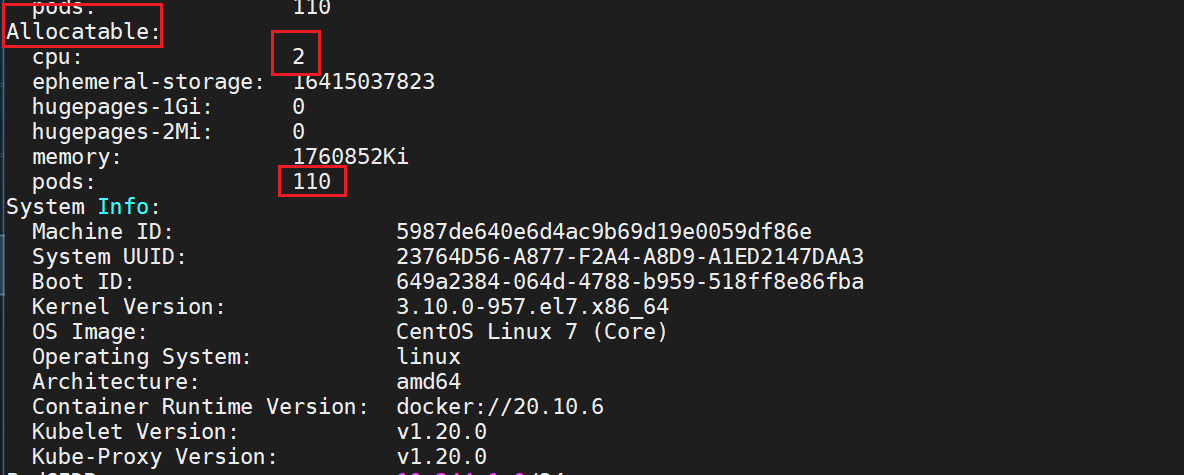Select the Boot ID value
This screenshot has width=1184, height=475.
pyautogui.click(x=630, y=282)
